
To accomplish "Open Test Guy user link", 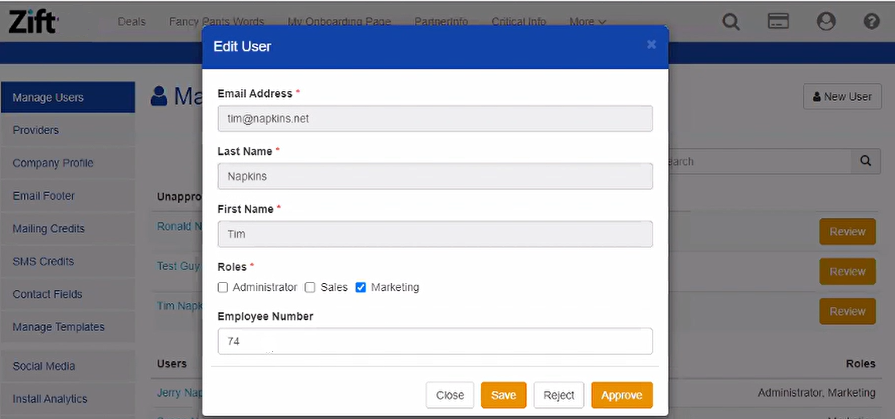I will (179, 266).
